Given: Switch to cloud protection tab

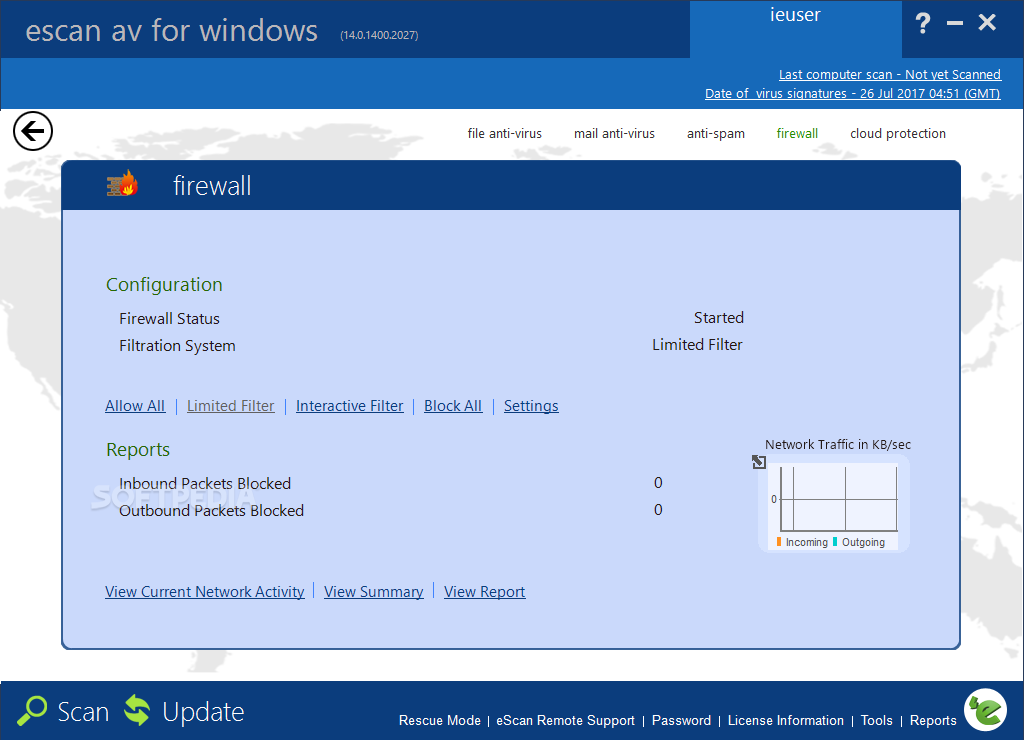Looking at the screenshot, I should 897,133.
